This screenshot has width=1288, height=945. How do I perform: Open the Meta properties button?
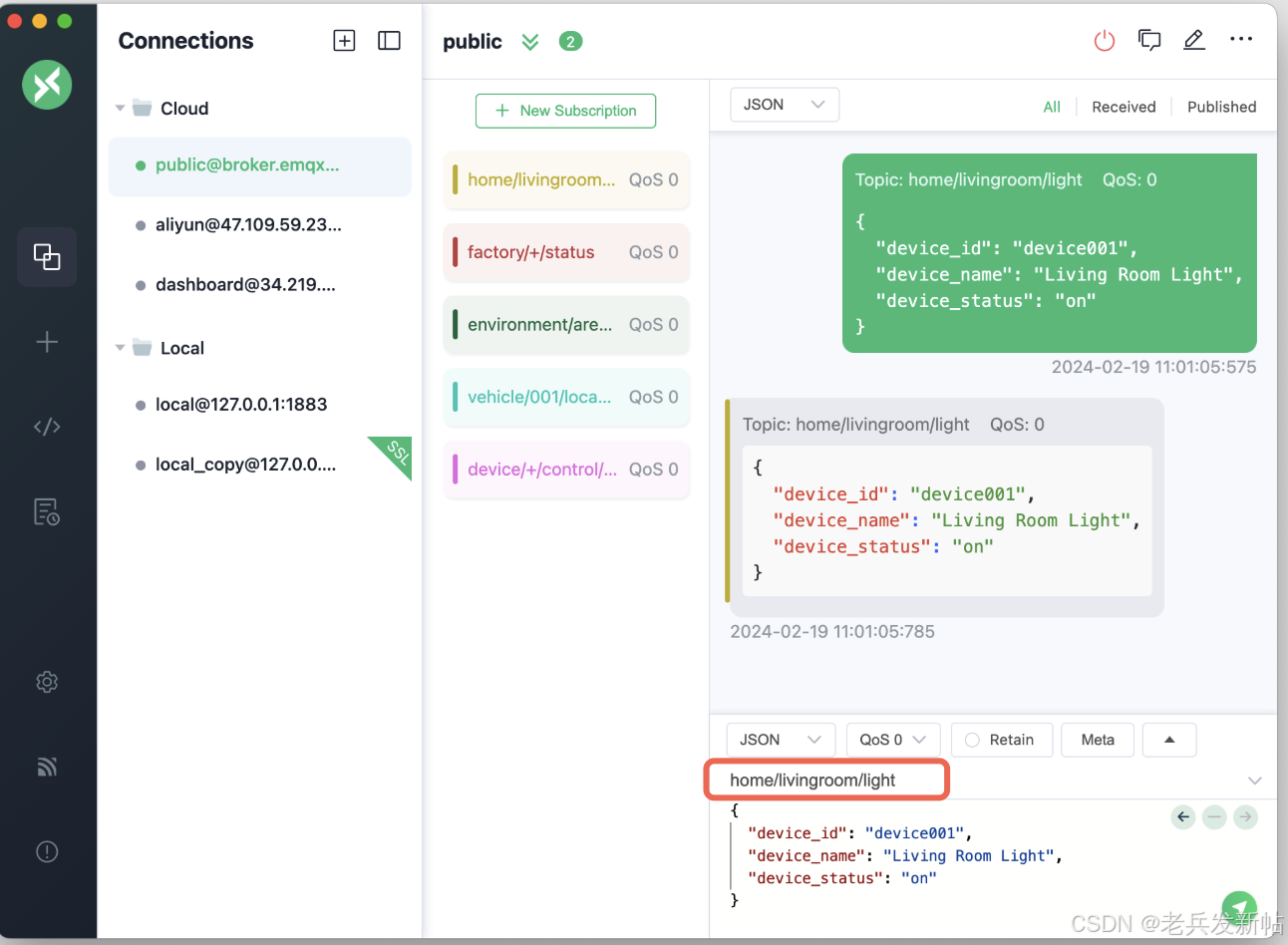[x=1098, y=740]
